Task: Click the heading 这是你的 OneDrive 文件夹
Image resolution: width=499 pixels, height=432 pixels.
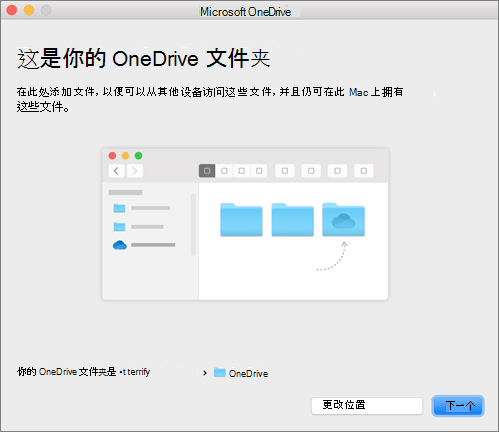Action: [143, 59]
